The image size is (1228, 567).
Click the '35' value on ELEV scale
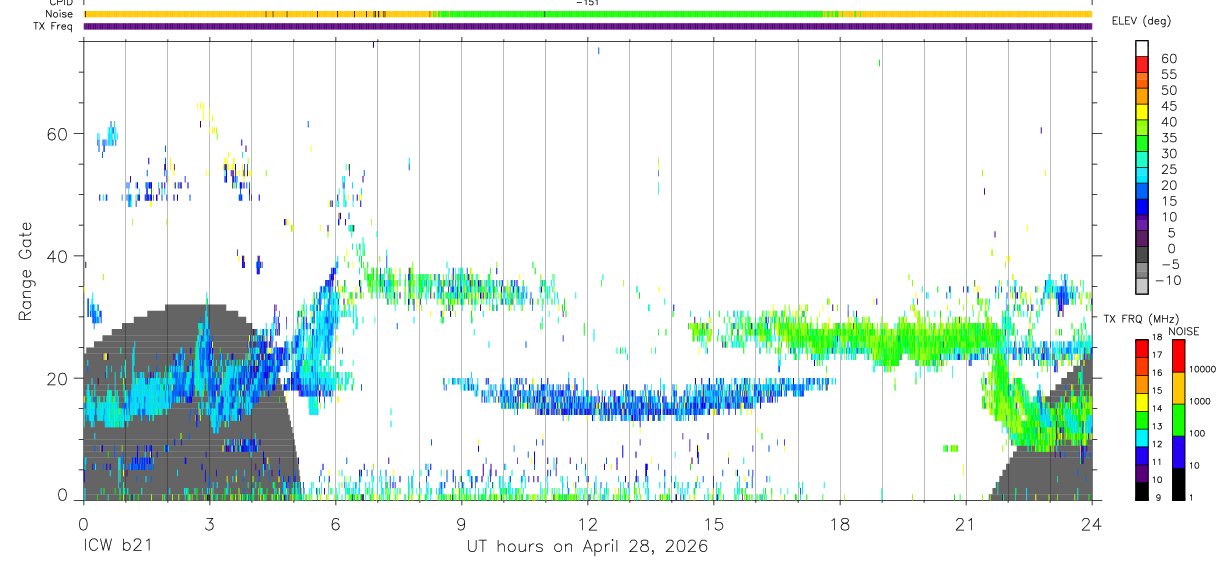[x=1168, y=138]
